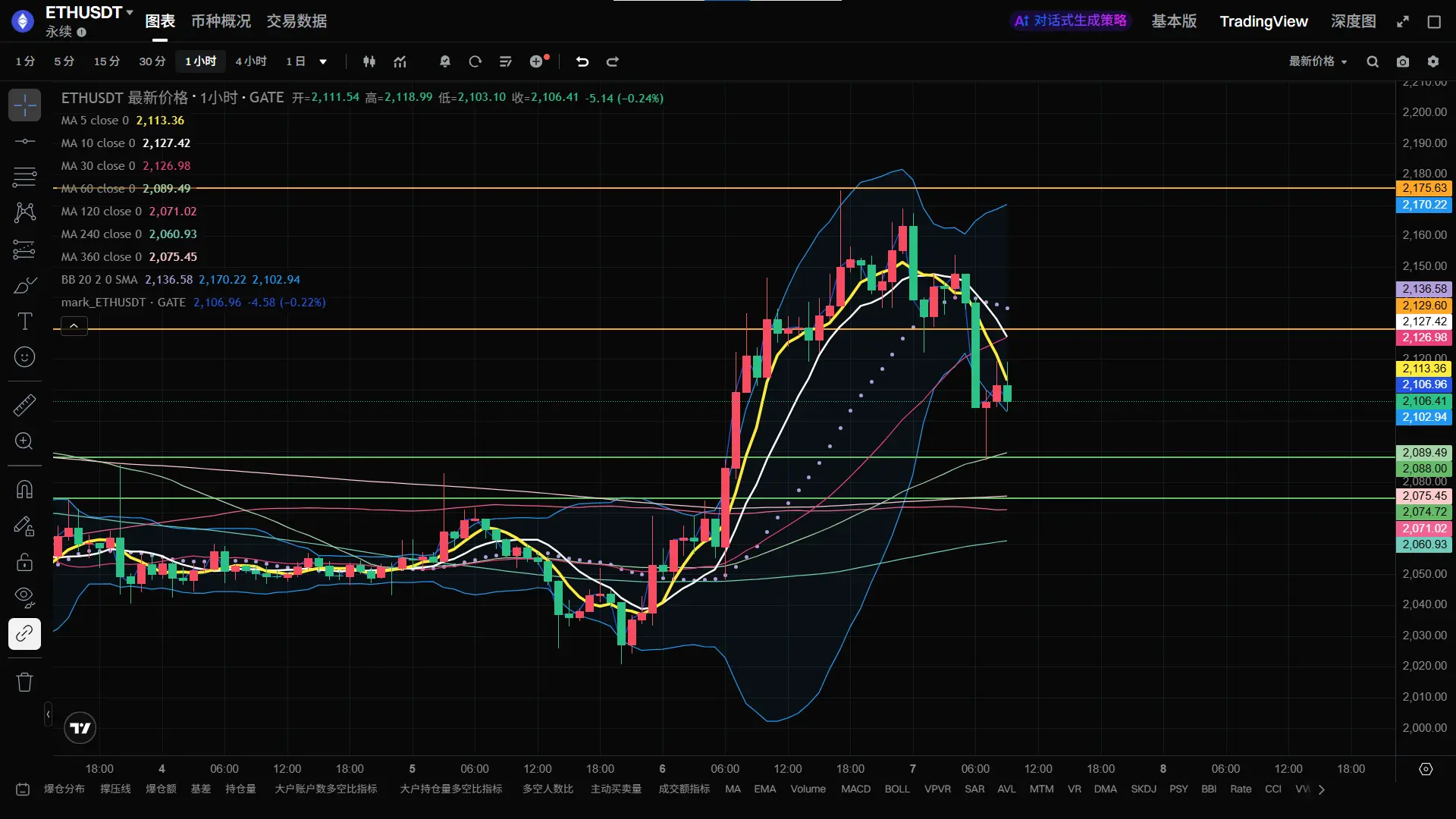
Task: Collapse the indicator legend list chevron
Action: point(74,326)
